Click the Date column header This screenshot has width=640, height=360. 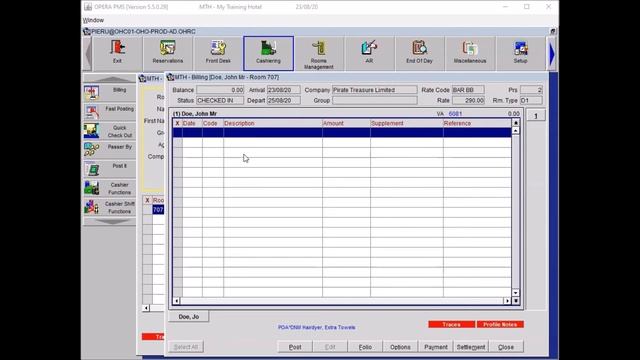(x=192, y=123)
